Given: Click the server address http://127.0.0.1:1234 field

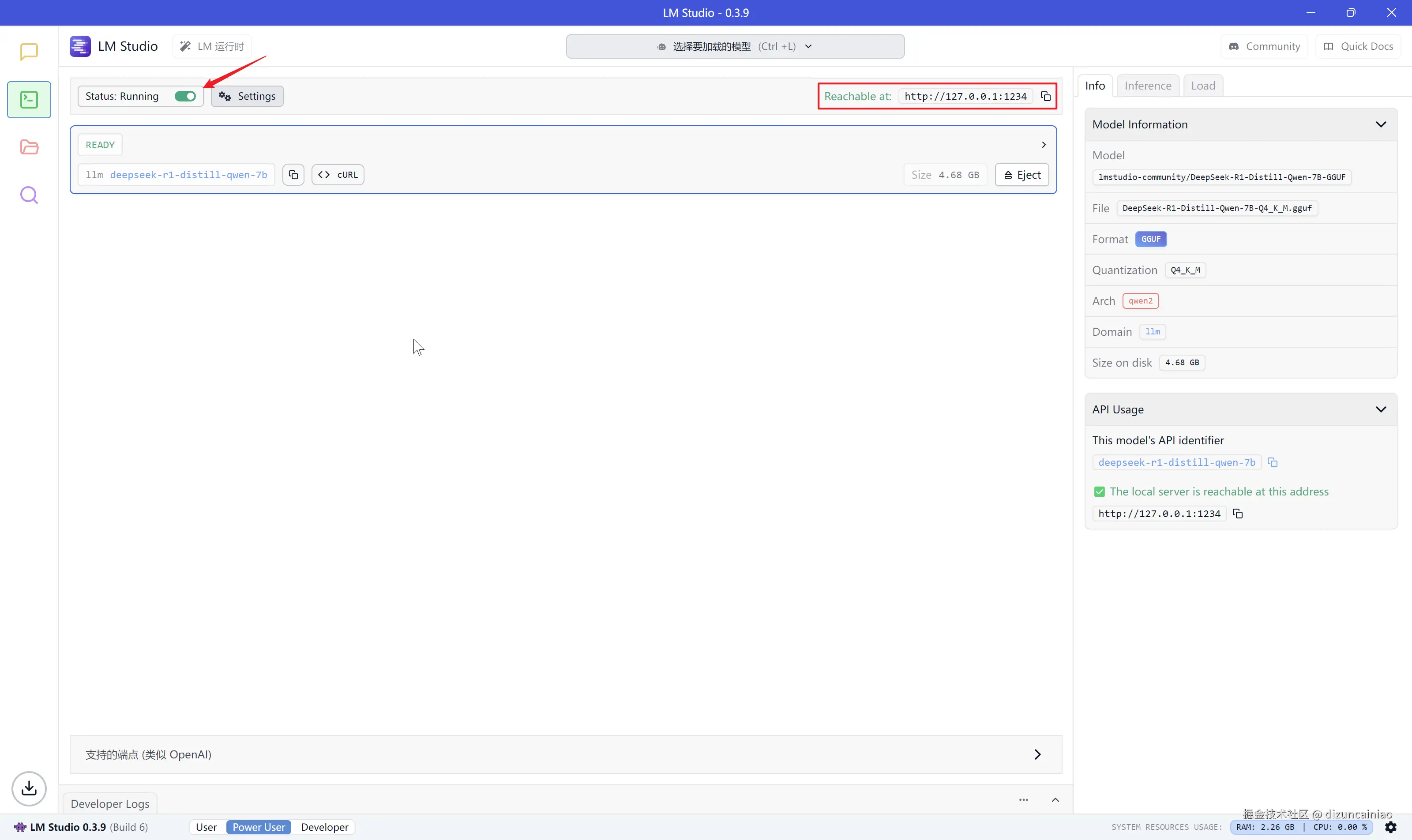Looking at the screenshot, I should 965,96.
